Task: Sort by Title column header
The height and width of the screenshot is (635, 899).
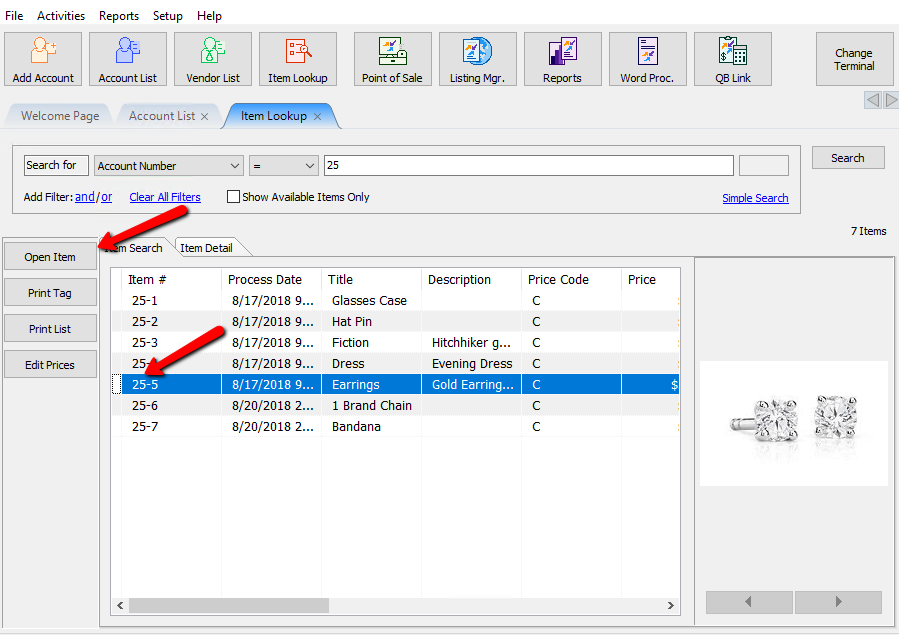Action: (x=371, y=280)
